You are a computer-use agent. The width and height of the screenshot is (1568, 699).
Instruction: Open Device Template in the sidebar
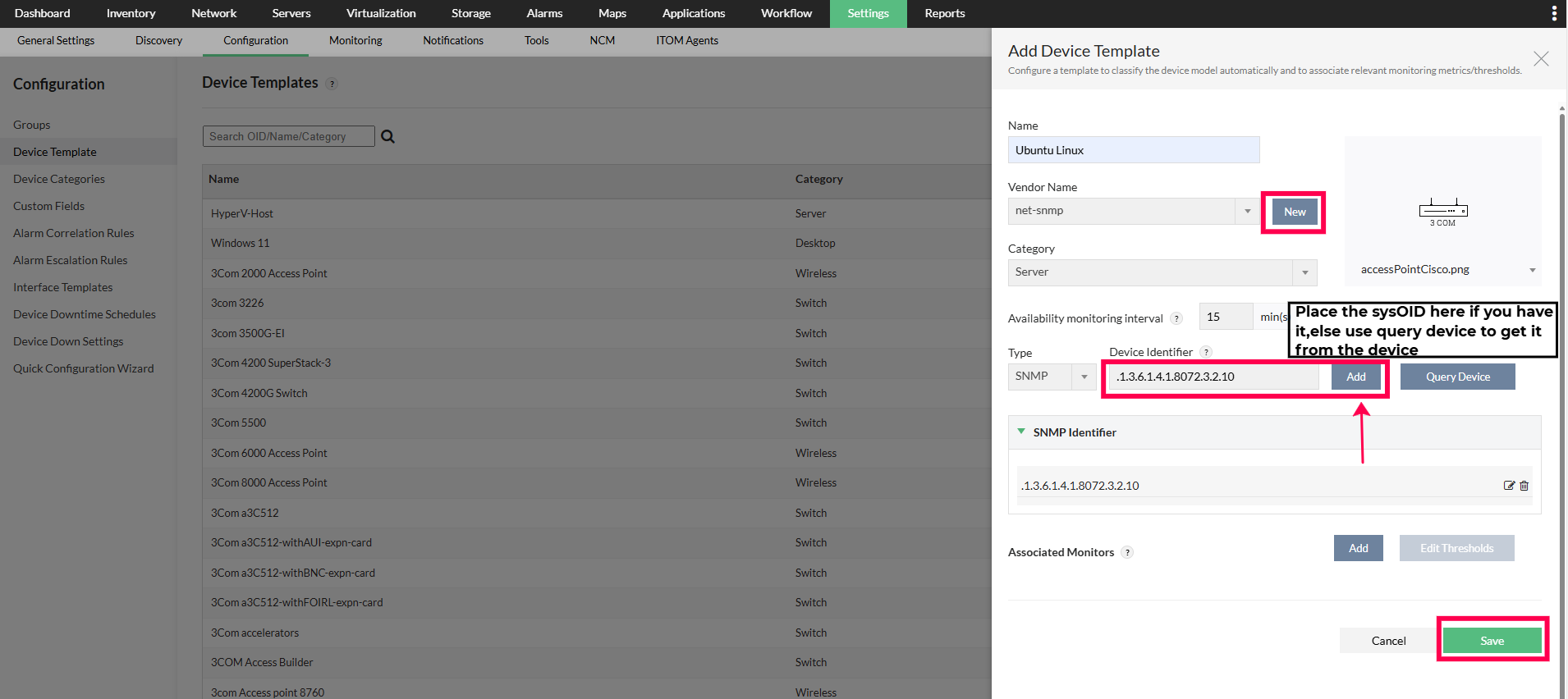(55, 152)
